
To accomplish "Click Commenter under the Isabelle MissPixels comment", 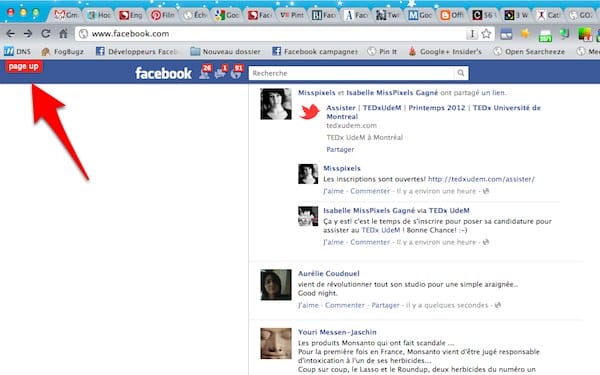I will pyautogui.click(x=370, y=242).
